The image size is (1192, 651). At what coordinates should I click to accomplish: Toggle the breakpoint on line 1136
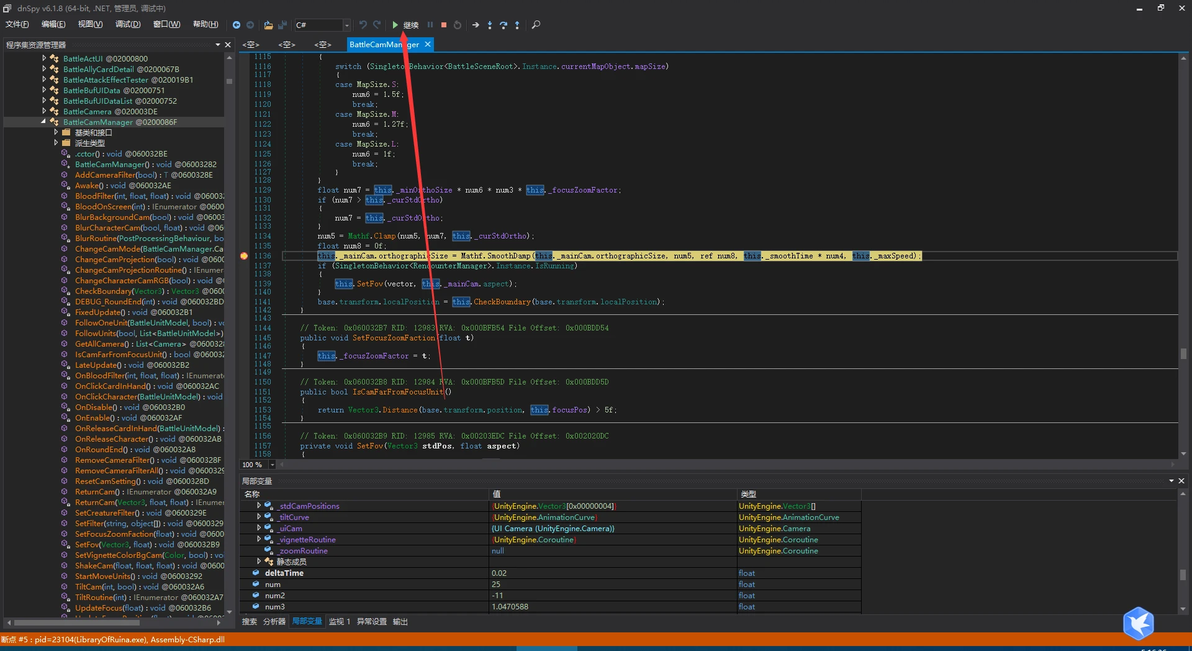point(244,256)
